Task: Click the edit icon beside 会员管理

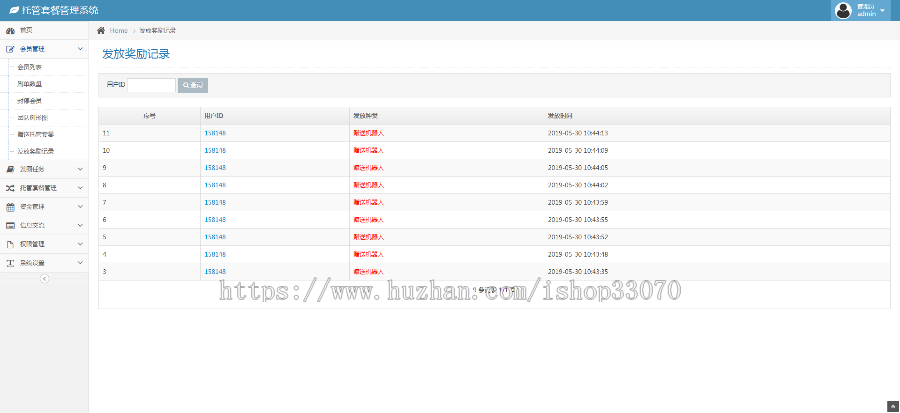Action: pyautogui.click(x=10, y=49)
